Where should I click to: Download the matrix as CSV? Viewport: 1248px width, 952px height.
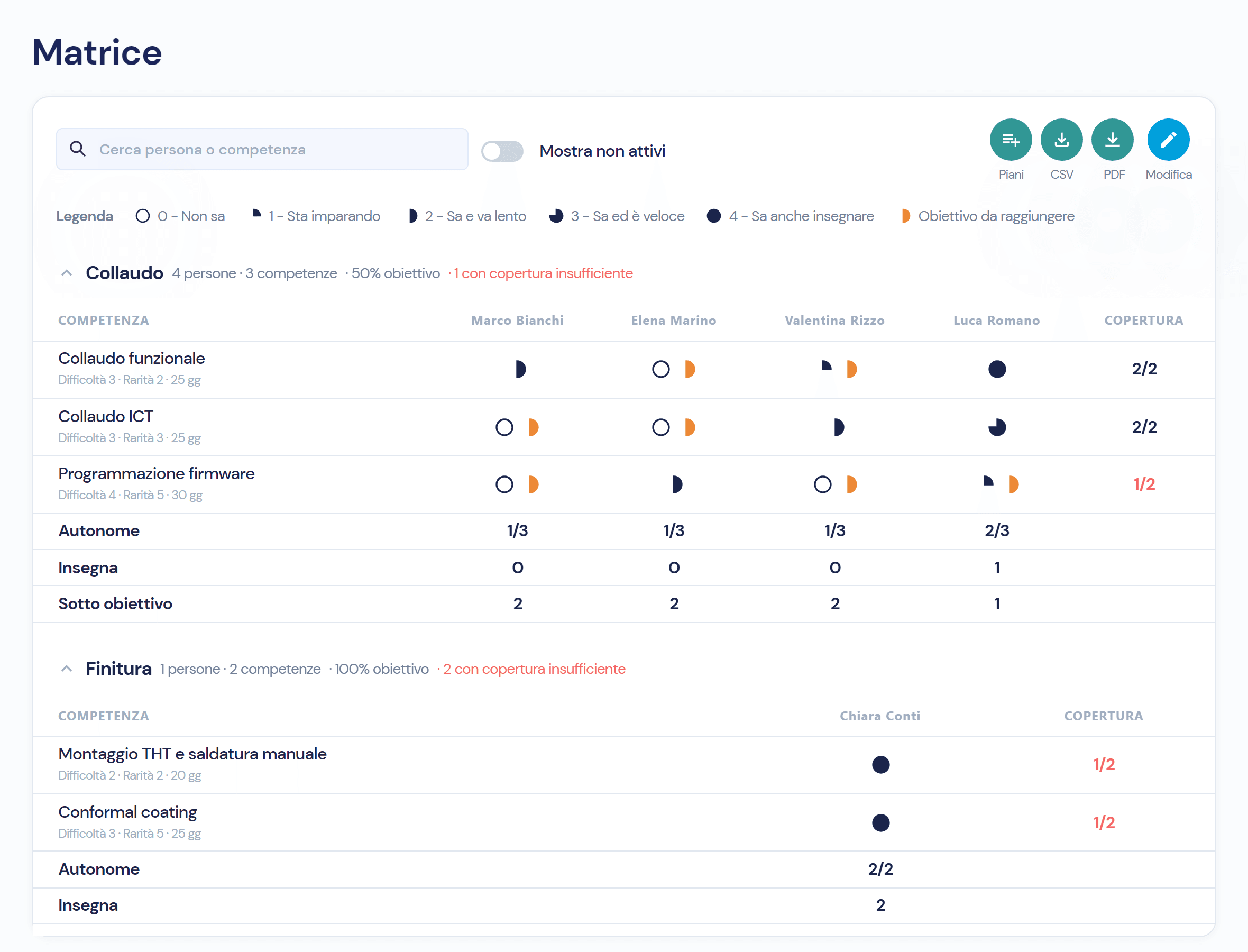1061,140
